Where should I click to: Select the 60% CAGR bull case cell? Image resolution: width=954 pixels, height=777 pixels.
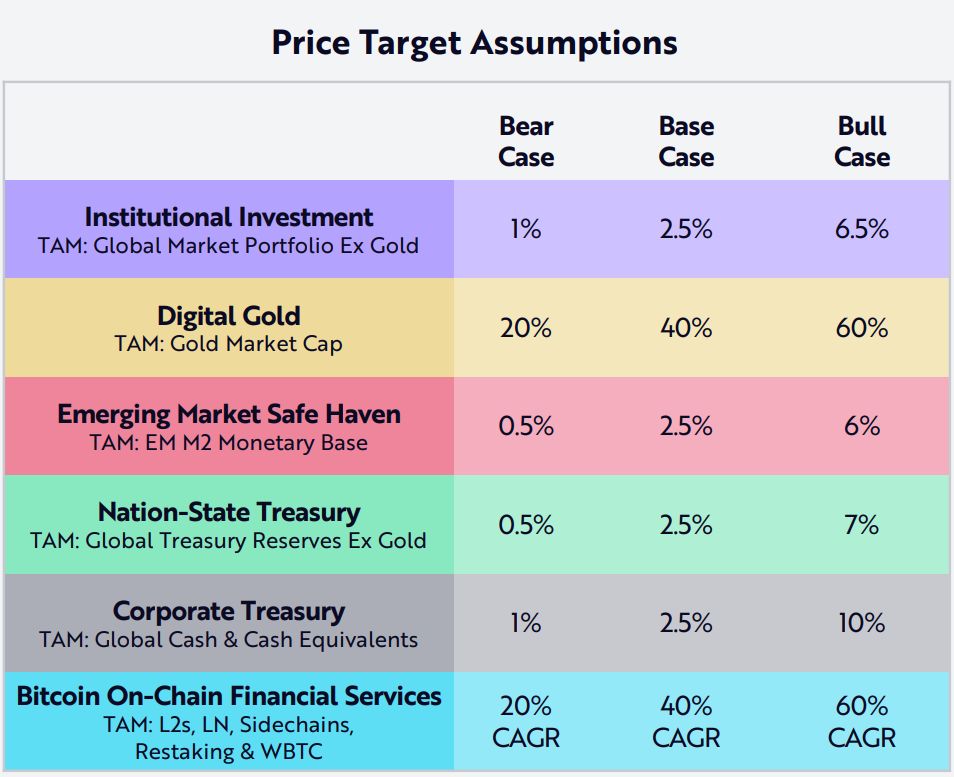click(x=862, y=722)
